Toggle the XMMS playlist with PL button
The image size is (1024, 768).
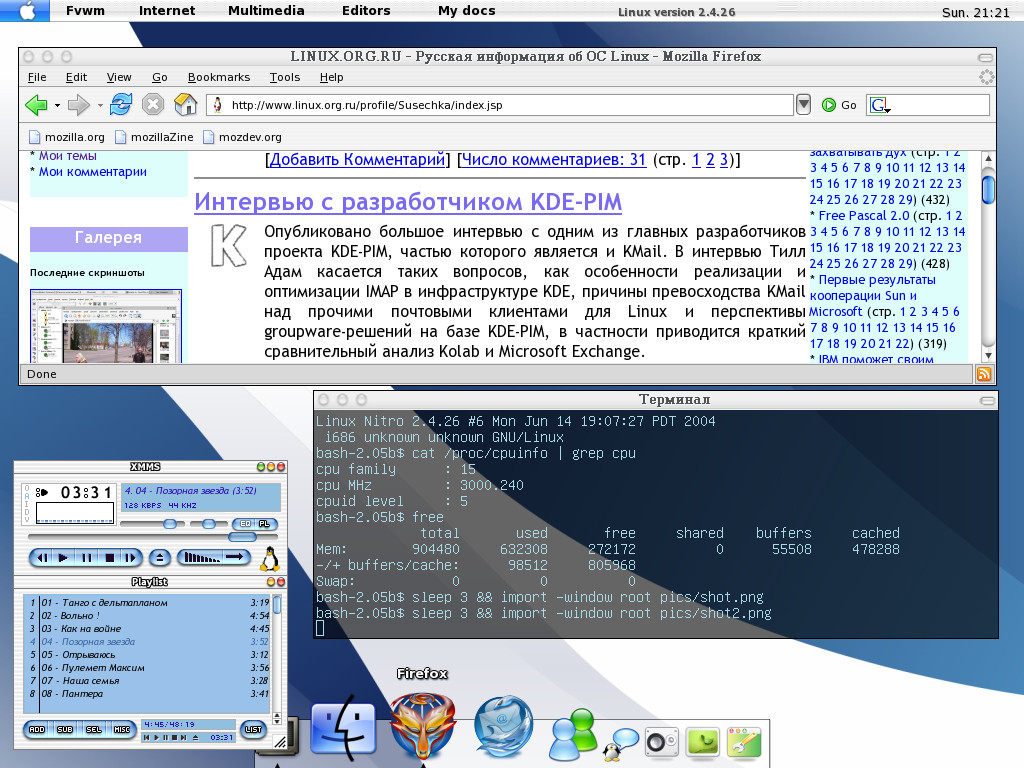tap(264, 524)
